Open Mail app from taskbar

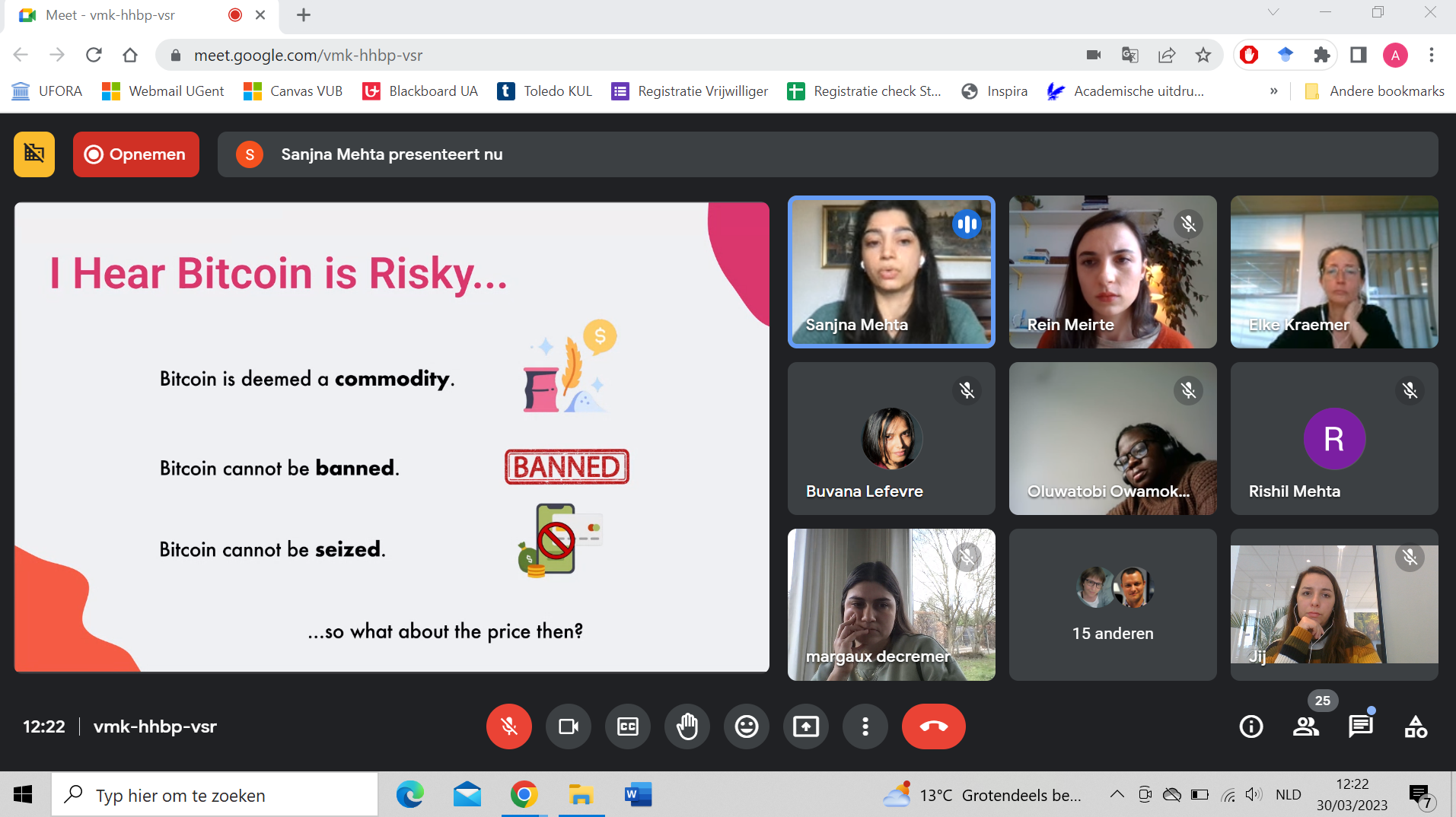pyautogui.click(x=467, y=795)
